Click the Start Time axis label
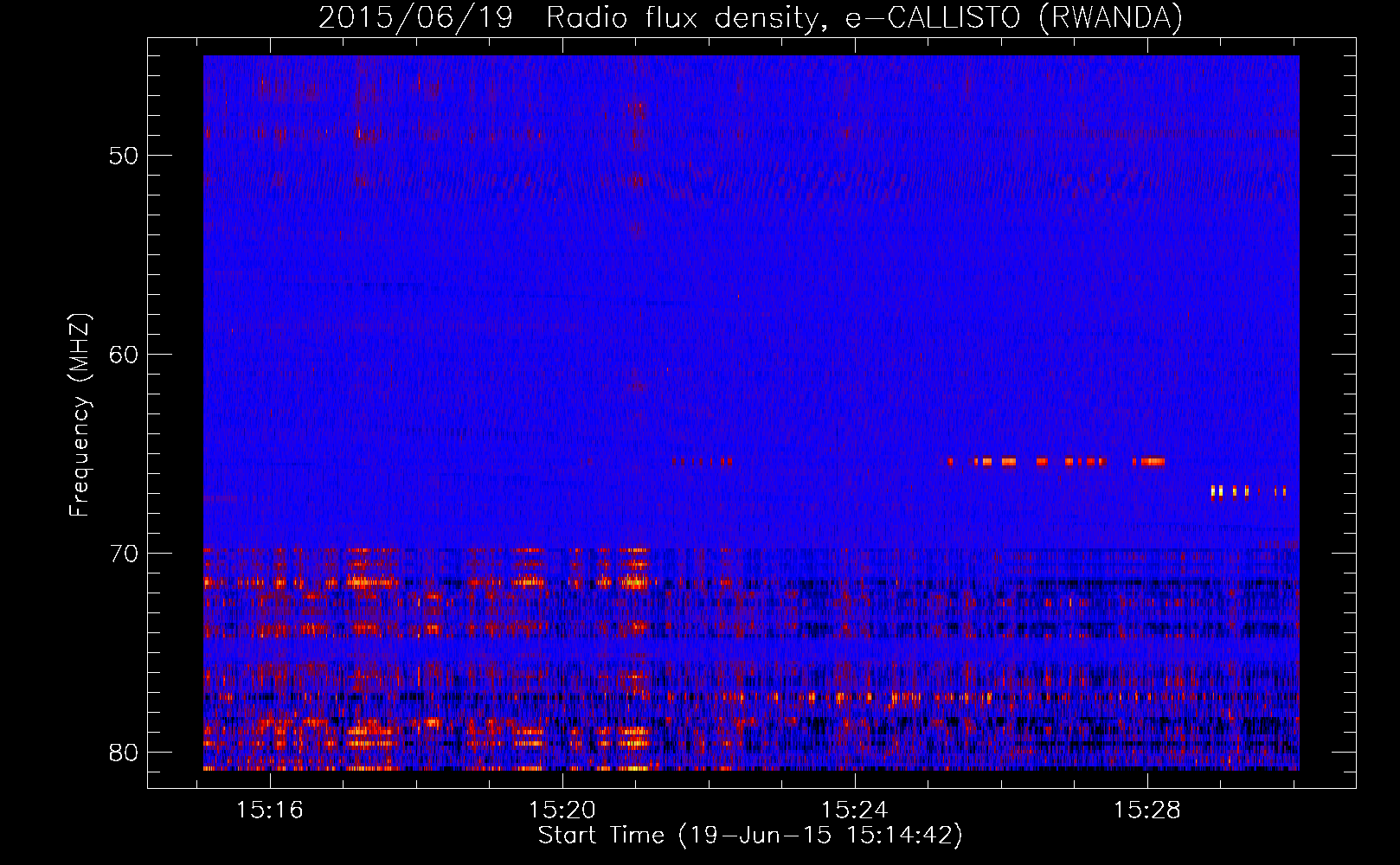The height and width of the screenshot is (865, 1400). coord(750,836)
